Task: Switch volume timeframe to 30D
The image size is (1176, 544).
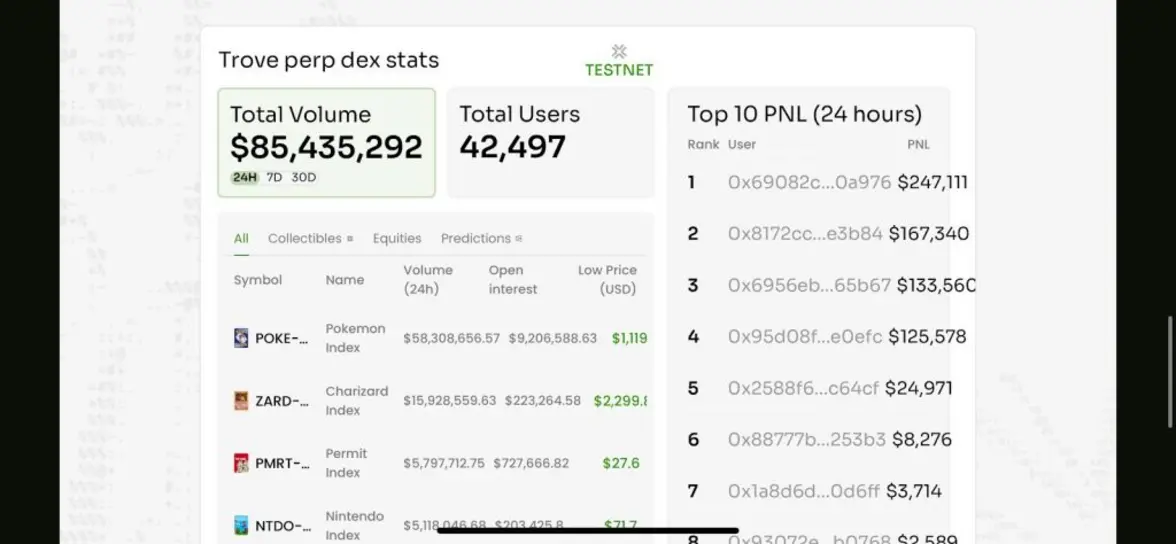Action: pyautogui.click(x=304, y=178)
